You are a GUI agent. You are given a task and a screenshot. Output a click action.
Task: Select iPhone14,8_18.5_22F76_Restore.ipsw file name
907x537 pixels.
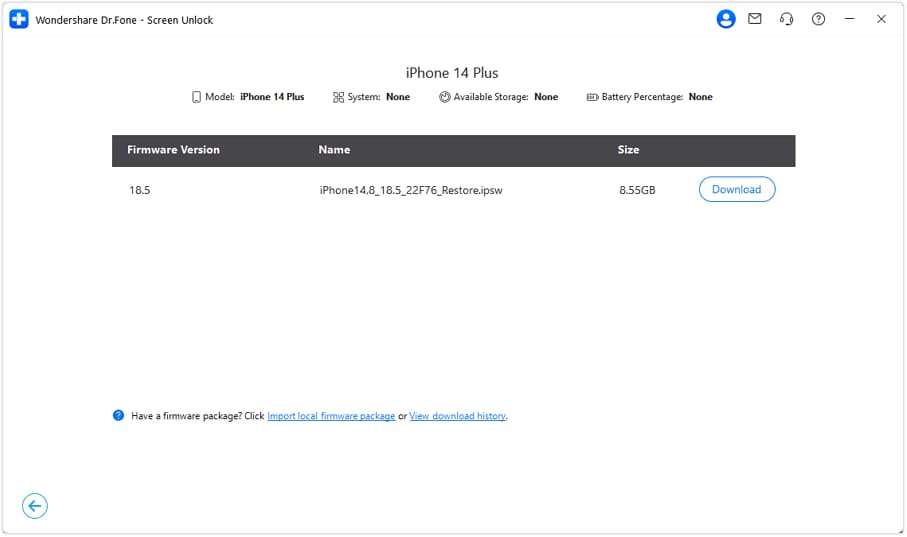pos(411,190)
